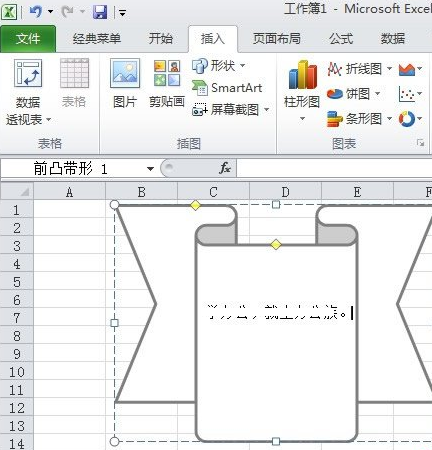The image size is (432, 450).
Task: Click the center yellow diamond adjustment handle
Action: pos(275,244)
